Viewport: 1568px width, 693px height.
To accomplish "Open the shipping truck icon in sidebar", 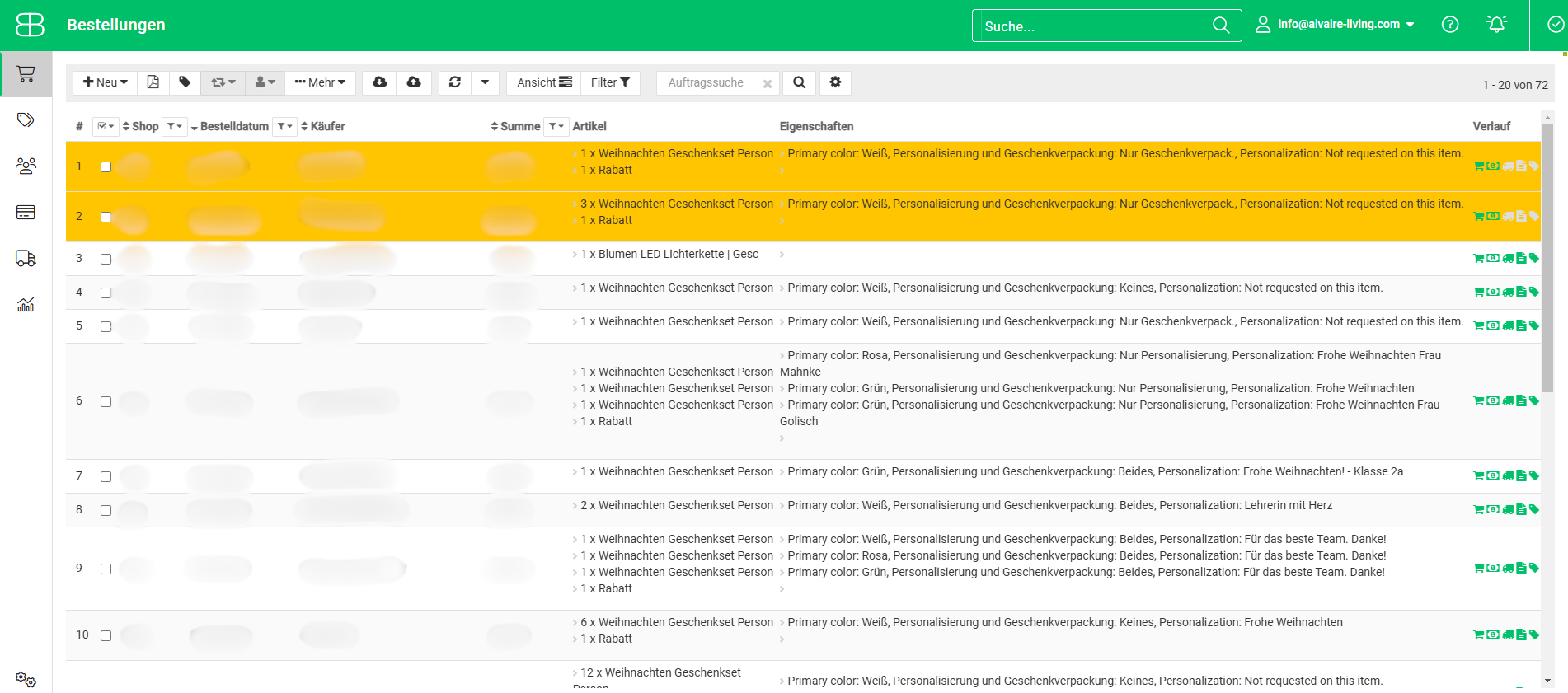I will (26, 259).
